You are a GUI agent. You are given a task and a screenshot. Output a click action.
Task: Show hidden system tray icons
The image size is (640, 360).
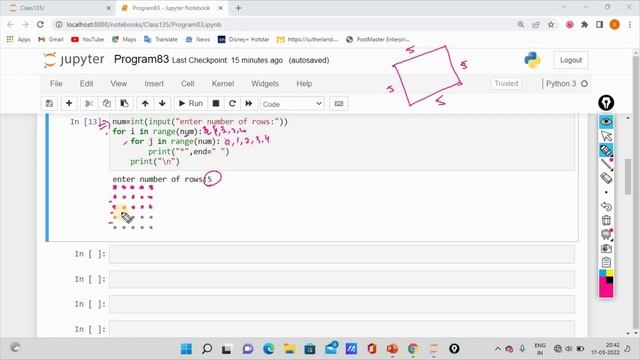[498, 349]
